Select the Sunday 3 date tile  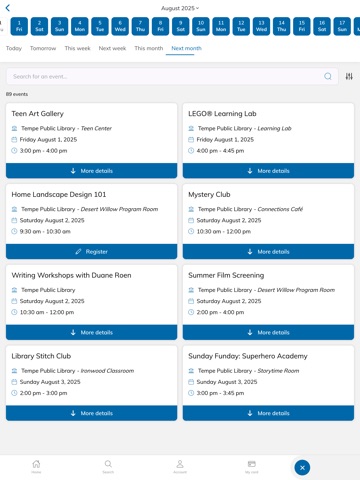point(60,26)
